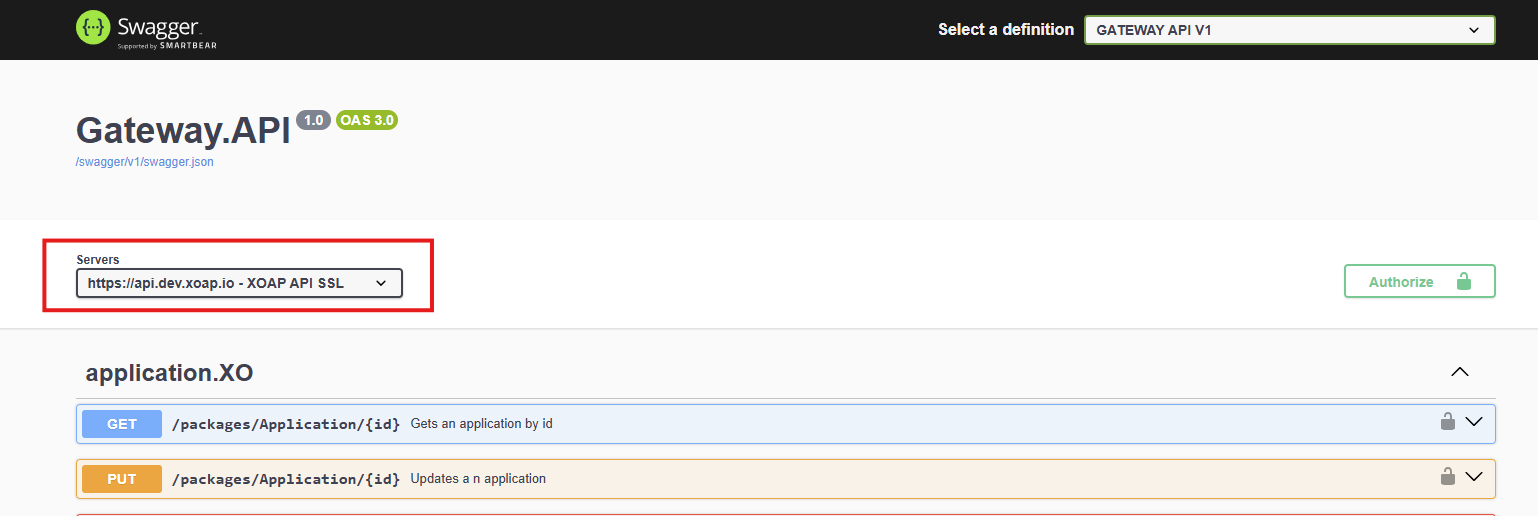This screenshot has width=1538, height=516.
Task: Open the /swagger/v1/swagger.json link
Action: [x=145, y=162]
